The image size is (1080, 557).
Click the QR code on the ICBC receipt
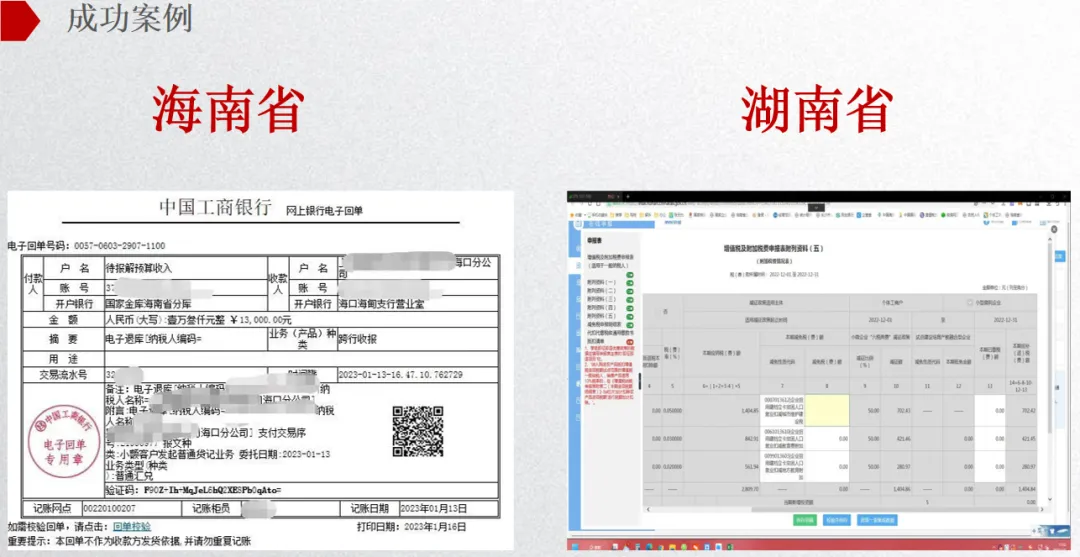click(417, 431)
